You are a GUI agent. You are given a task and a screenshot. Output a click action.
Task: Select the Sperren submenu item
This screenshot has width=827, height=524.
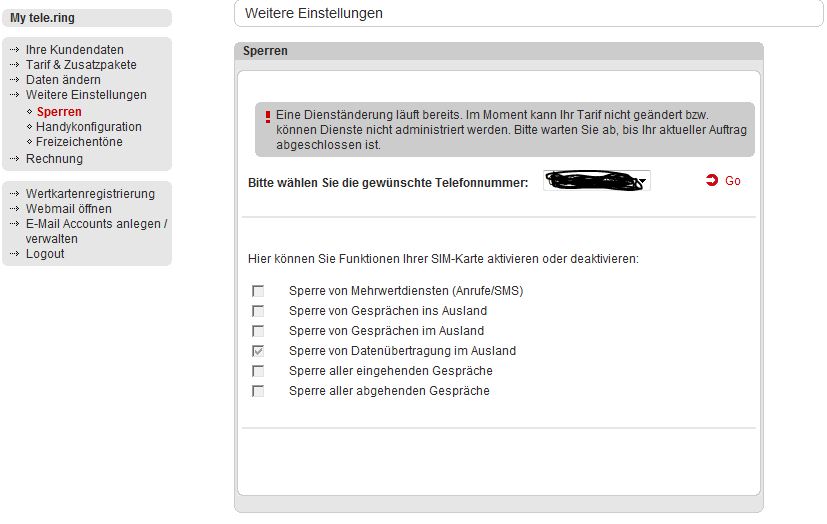coord(59,112)
